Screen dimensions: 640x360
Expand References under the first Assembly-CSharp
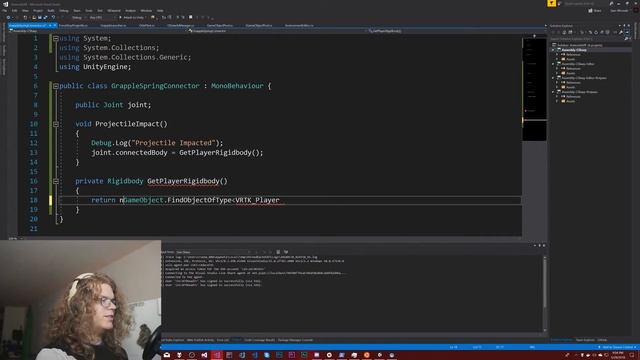(557, 55)
